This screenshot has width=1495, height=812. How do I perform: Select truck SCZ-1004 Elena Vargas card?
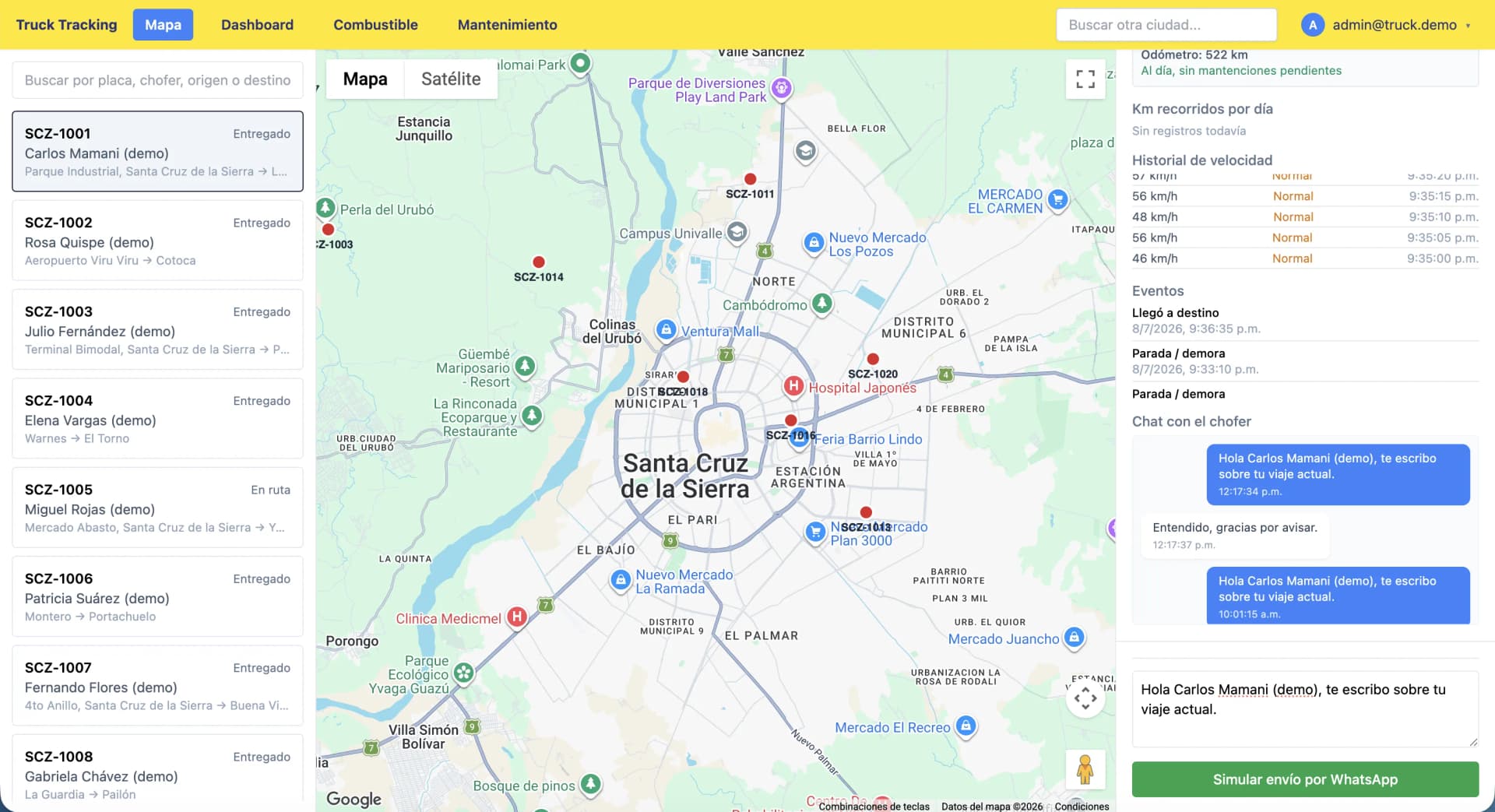(x=157, y=418)
